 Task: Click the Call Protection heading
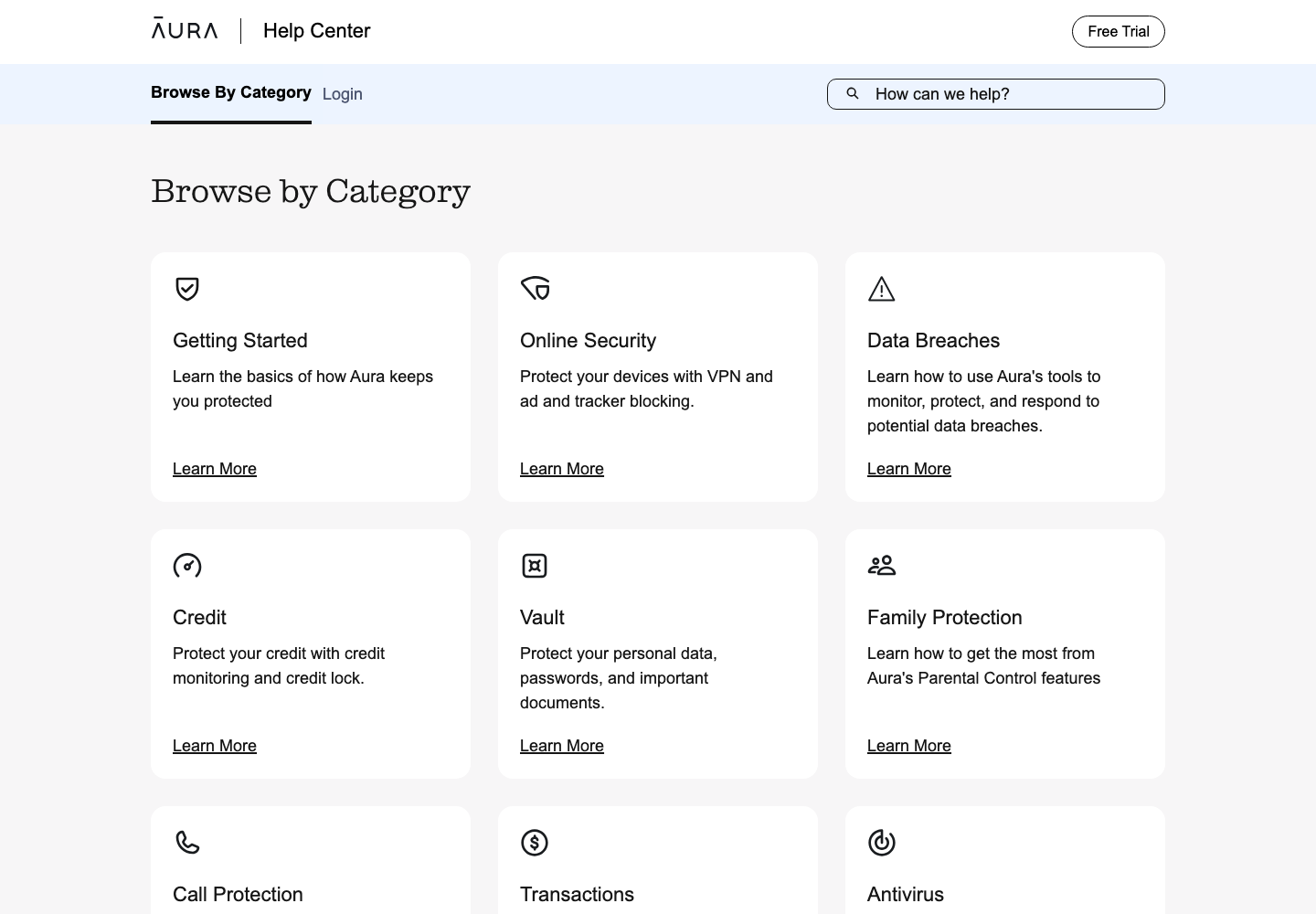(238, 895)
